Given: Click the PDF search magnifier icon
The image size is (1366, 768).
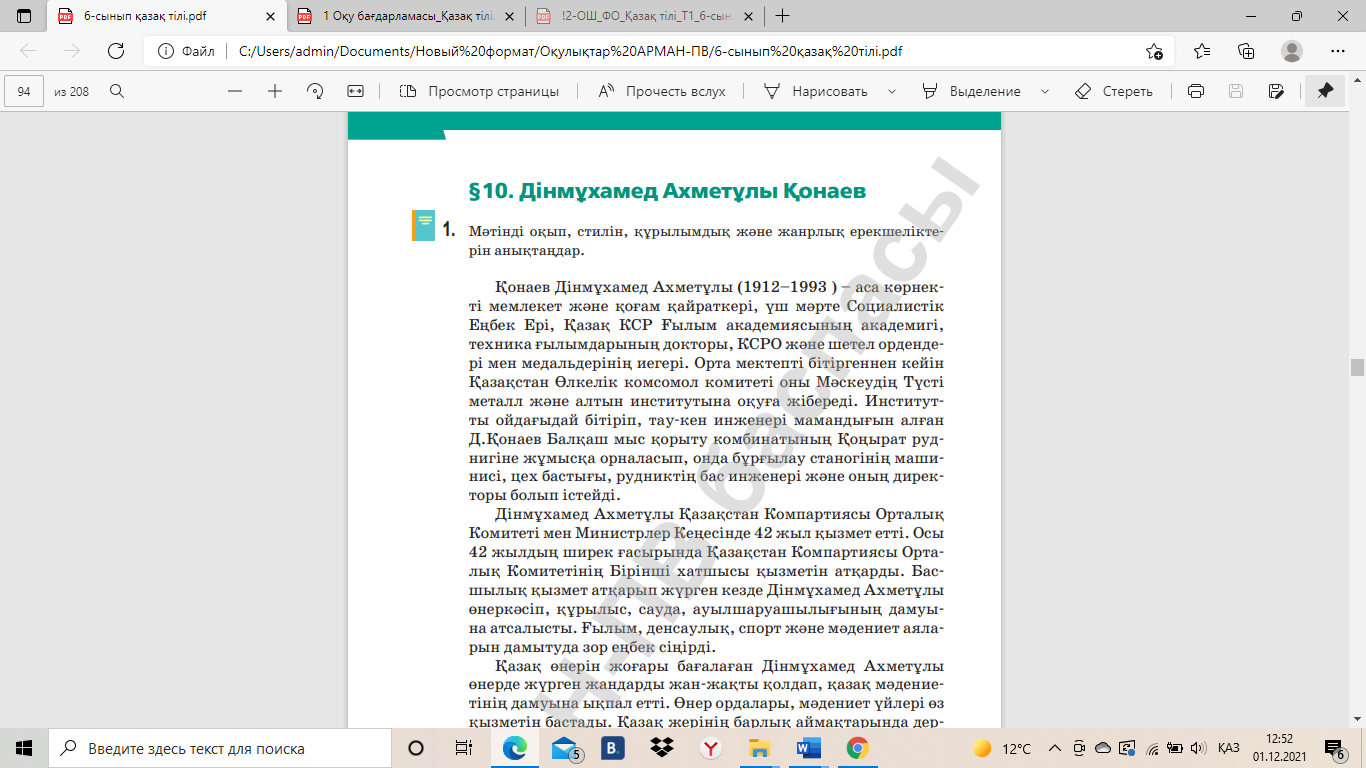Looking at the screenshot, I should click(117, 91).
